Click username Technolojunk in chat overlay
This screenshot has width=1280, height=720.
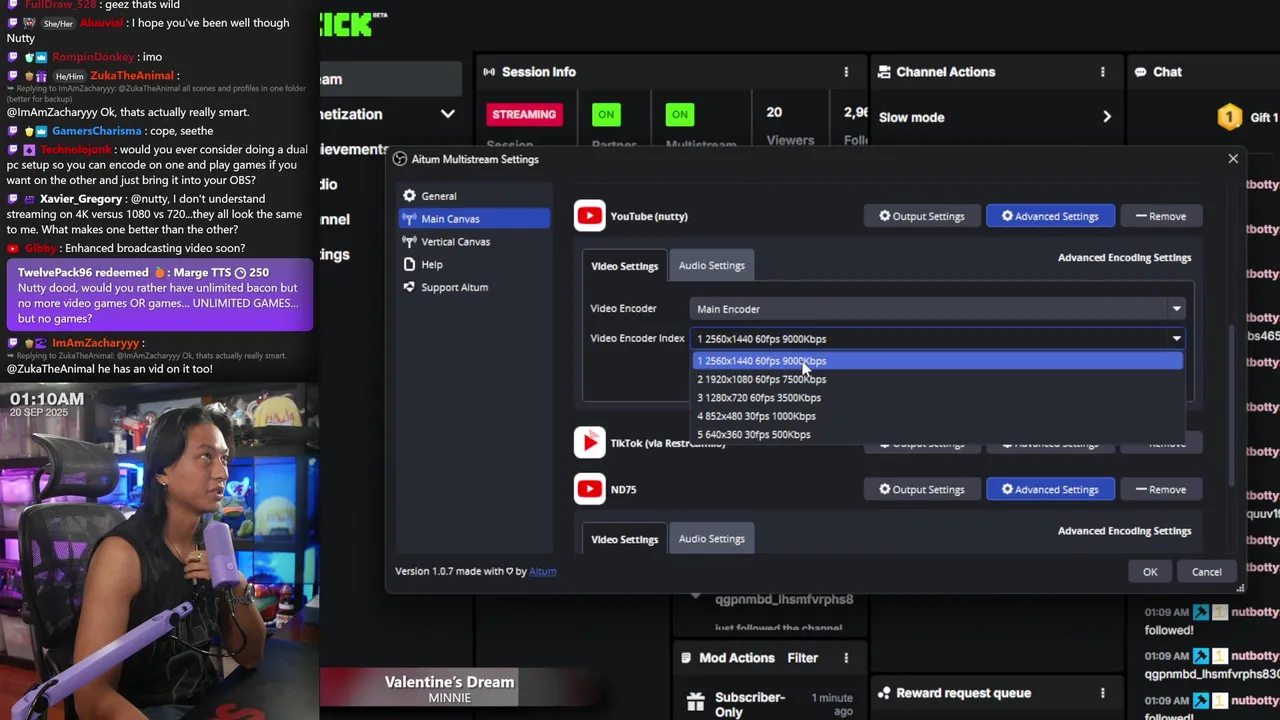tap(76, 149)
